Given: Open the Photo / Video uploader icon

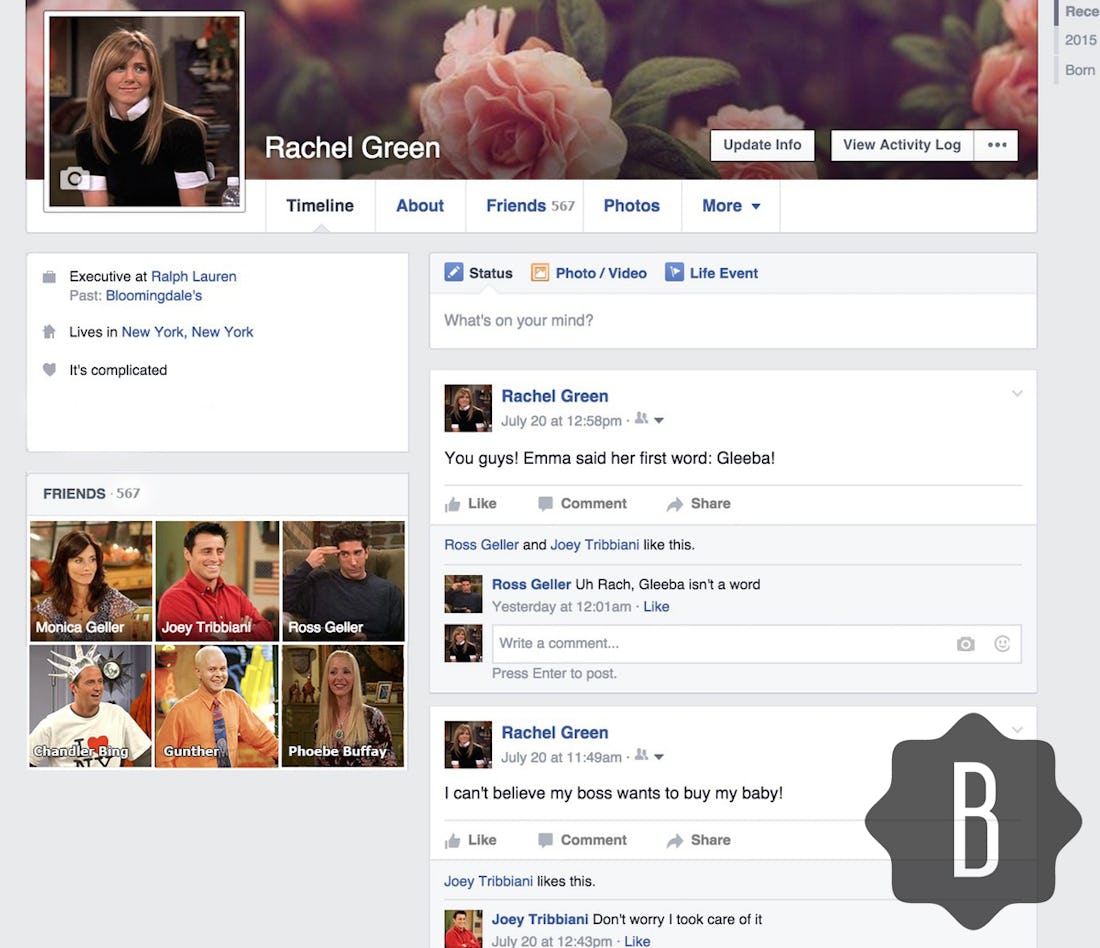Looking at the screenshot, I should point(540,272).
